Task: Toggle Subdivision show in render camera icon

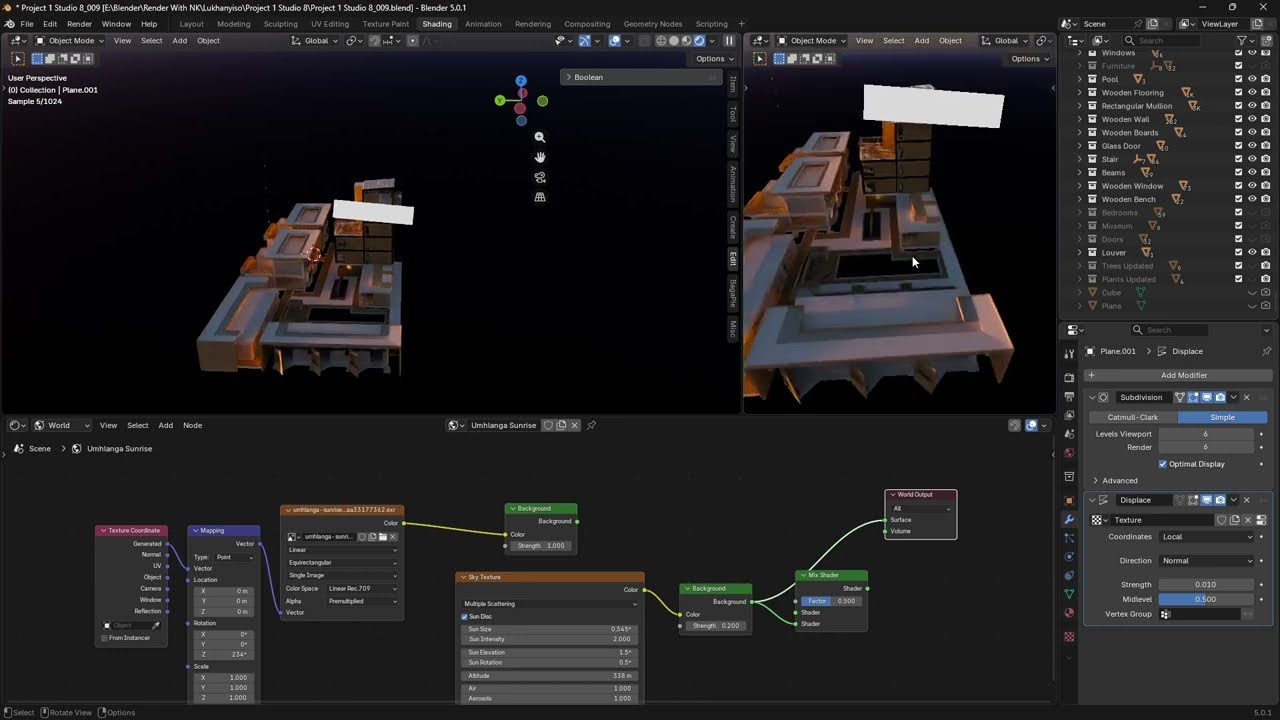Action: (1220, 397)
